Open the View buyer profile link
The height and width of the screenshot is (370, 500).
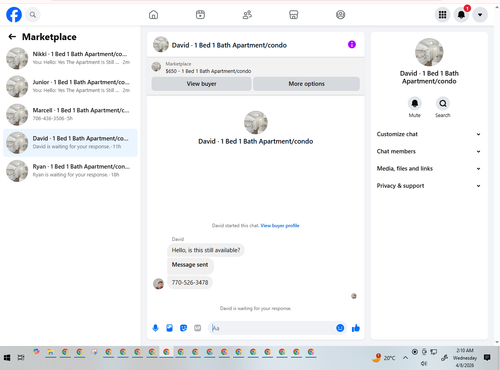(x=280, y=226)
